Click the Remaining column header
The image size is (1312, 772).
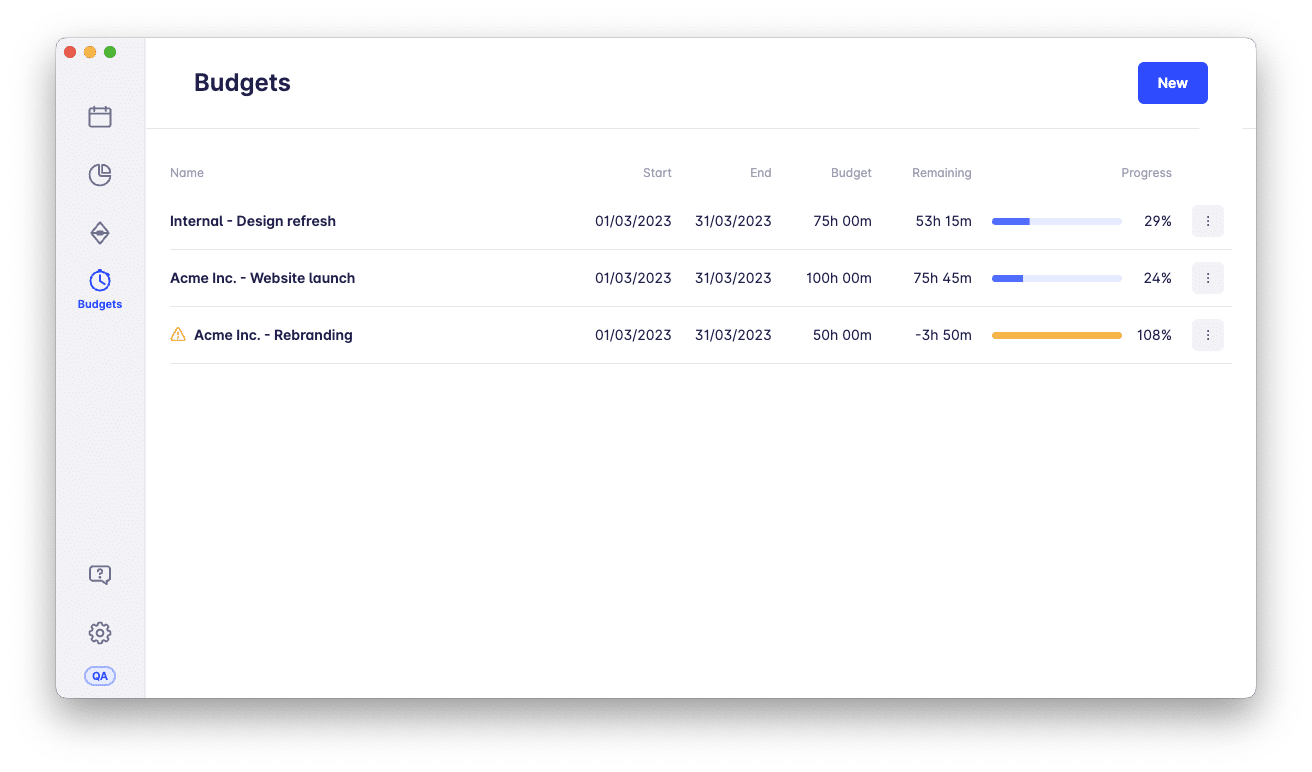tap(941, 173)
